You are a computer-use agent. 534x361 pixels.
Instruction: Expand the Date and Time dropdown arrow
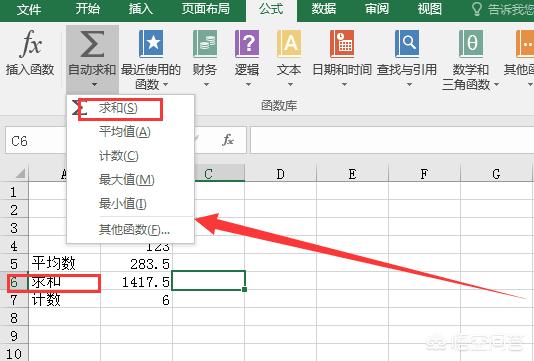tap(344, 84)
